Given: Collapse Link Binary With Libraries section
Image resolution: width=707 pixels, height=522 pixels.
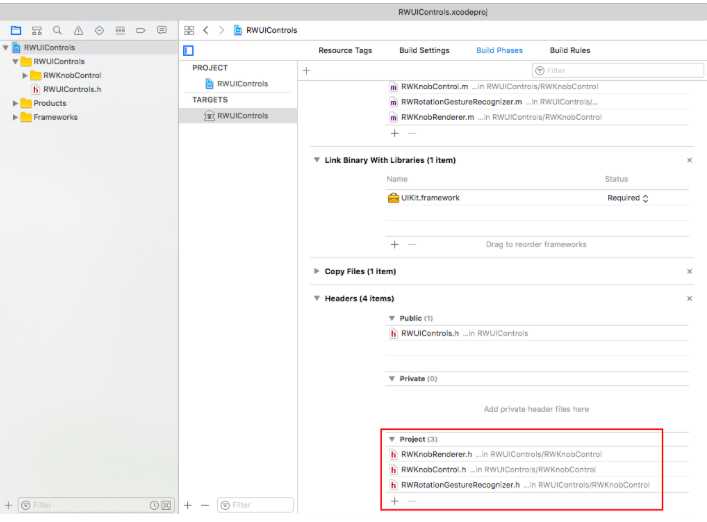Looking at the screenshot, I should tap(317, 160).
